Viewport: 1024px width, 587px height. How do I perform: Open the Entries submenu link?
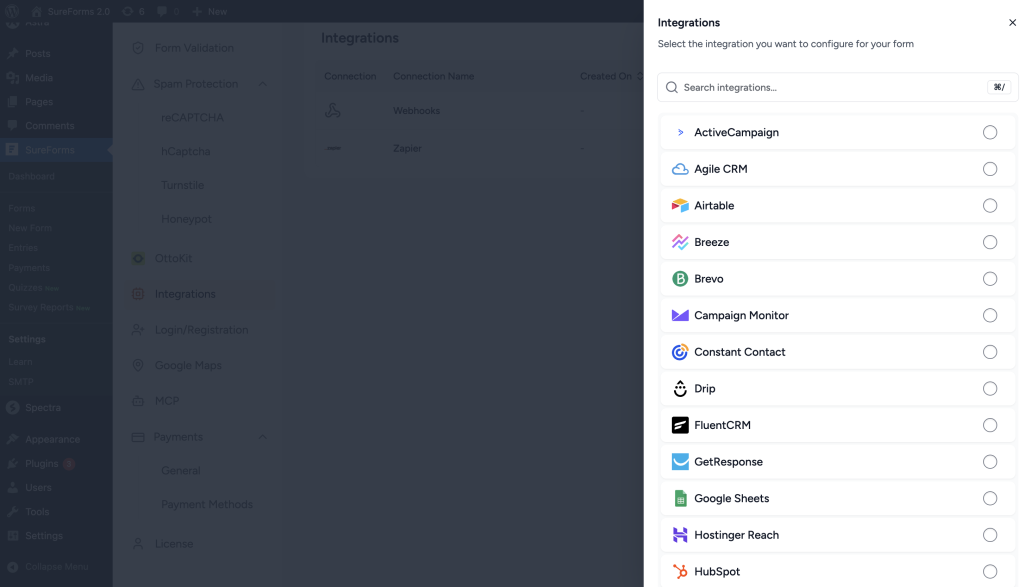click(23, 248)
